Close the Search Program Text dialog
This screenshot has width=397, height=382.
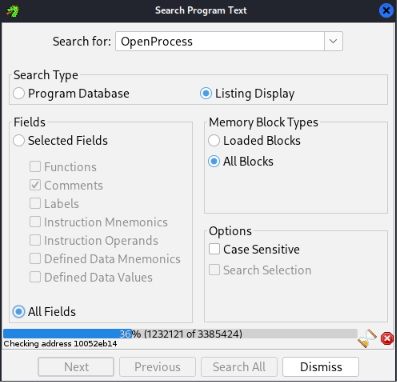pyautogui.click(x=386, y=11)
